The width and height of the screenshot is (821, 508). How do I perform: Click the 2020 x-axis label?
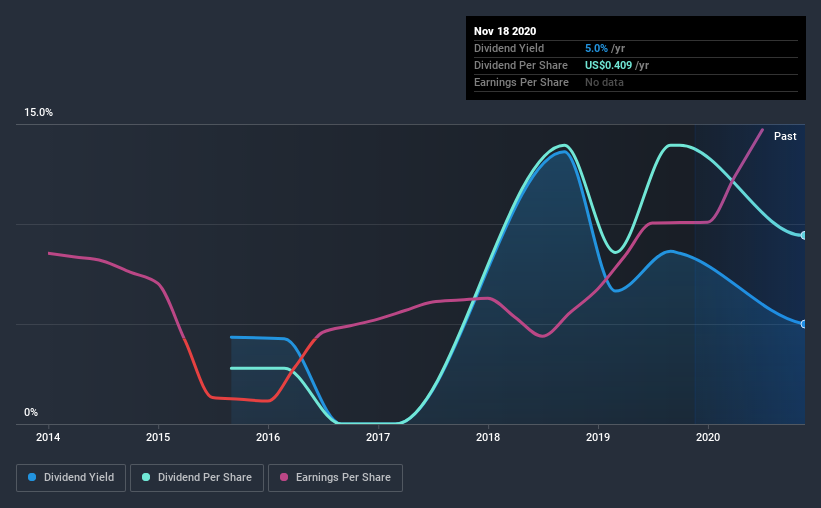(x=708, y=437)
